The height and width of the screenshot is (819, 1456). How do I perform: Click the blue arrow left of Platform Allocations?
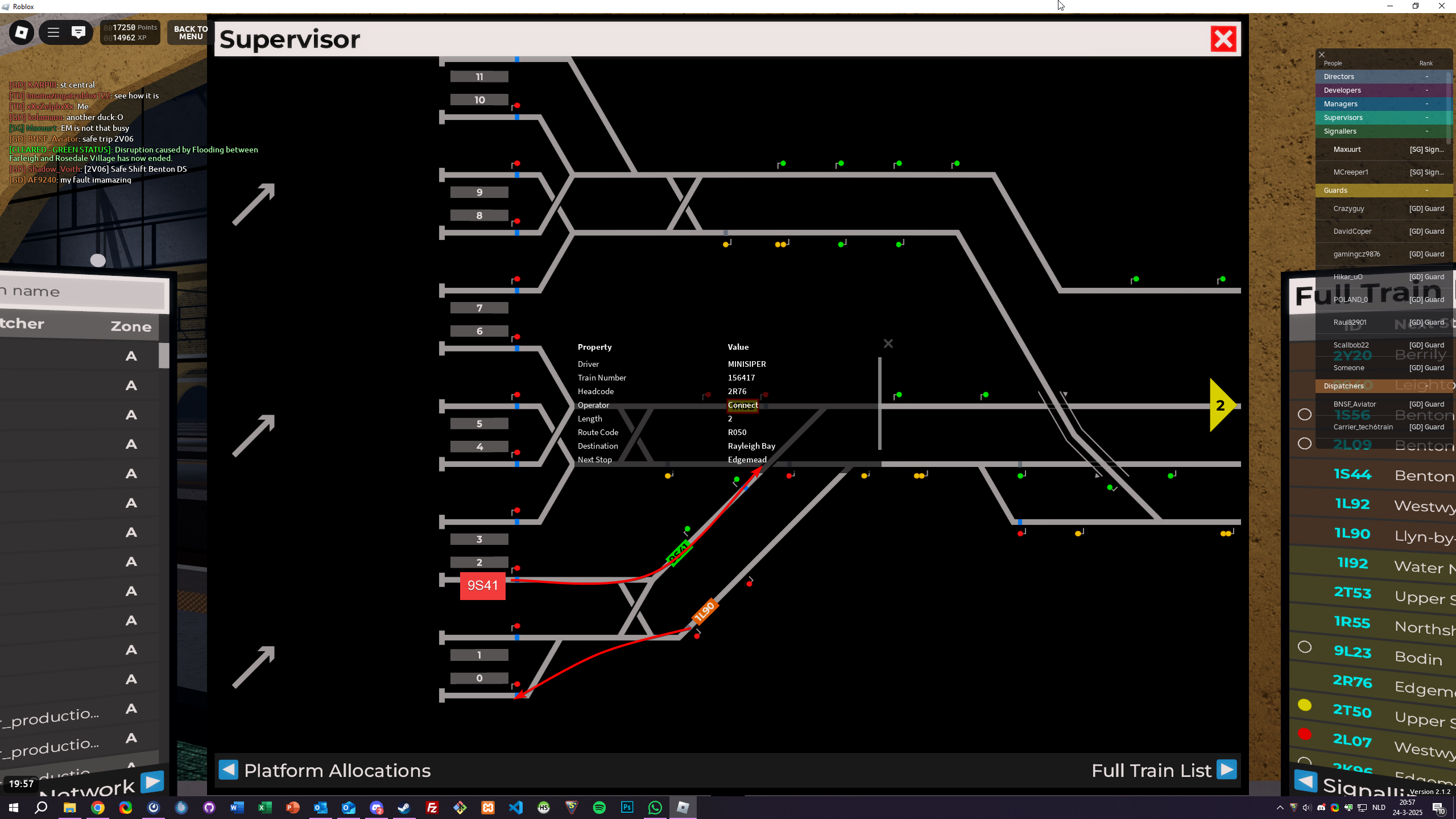pyautogui.click(x=229, y=770)
